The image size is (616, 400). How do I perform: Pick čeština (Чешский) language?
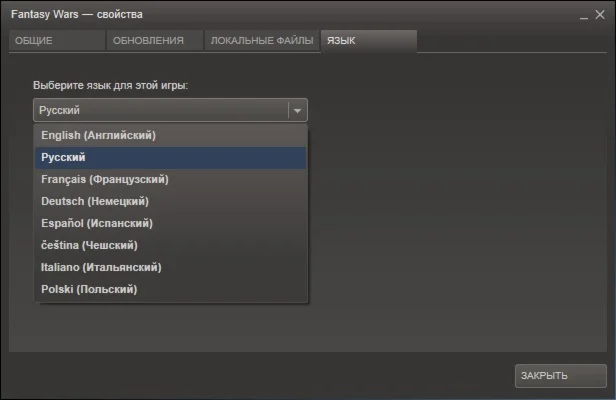tap(170, 246)
